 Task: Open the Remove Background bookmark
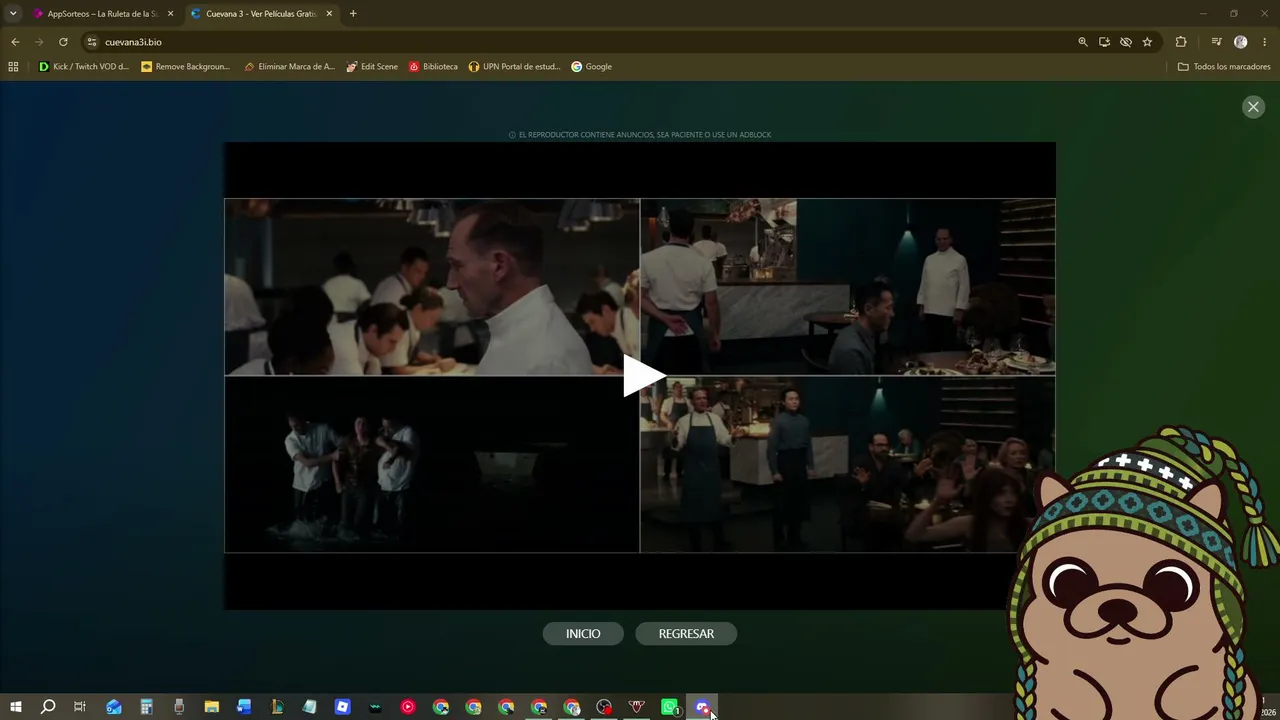point(186,67)
